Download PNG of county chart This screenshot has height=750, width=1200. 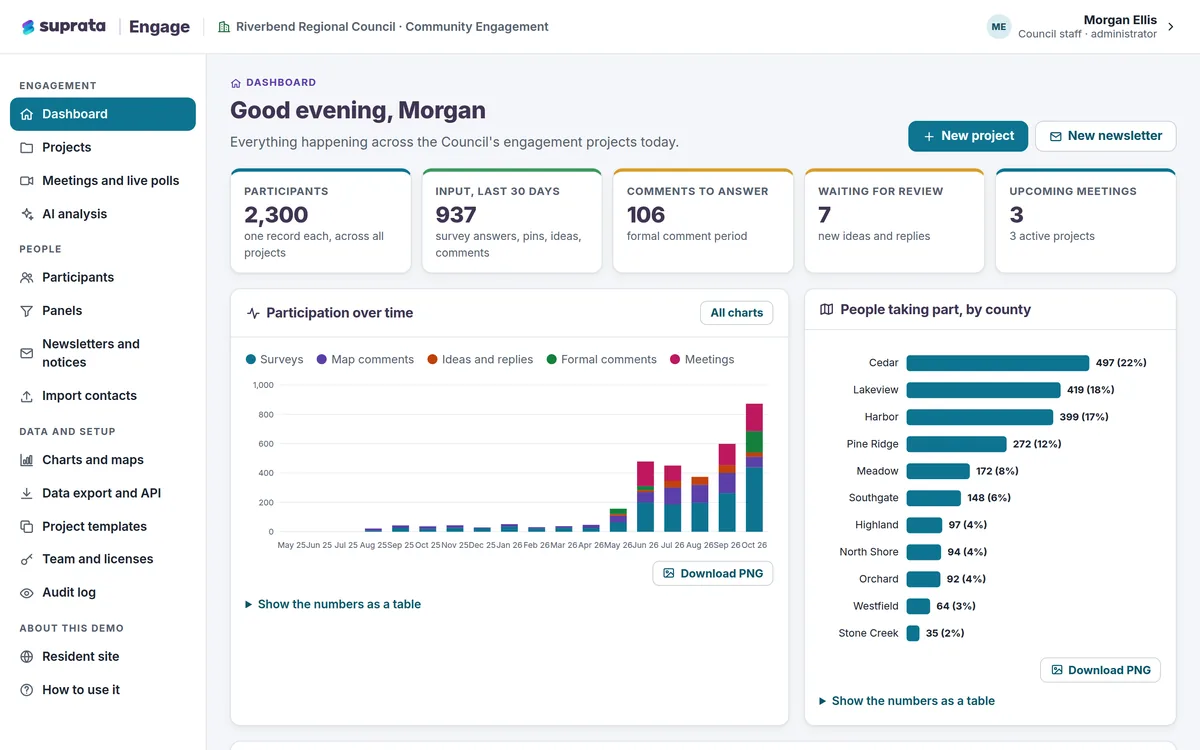tap(1100, 670)
